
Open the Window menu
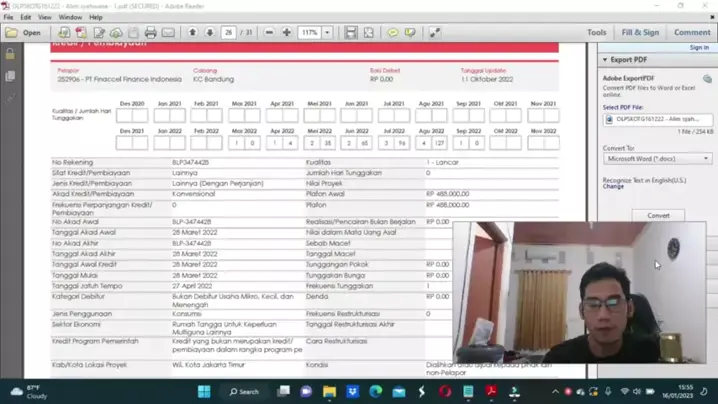(70, 17)
